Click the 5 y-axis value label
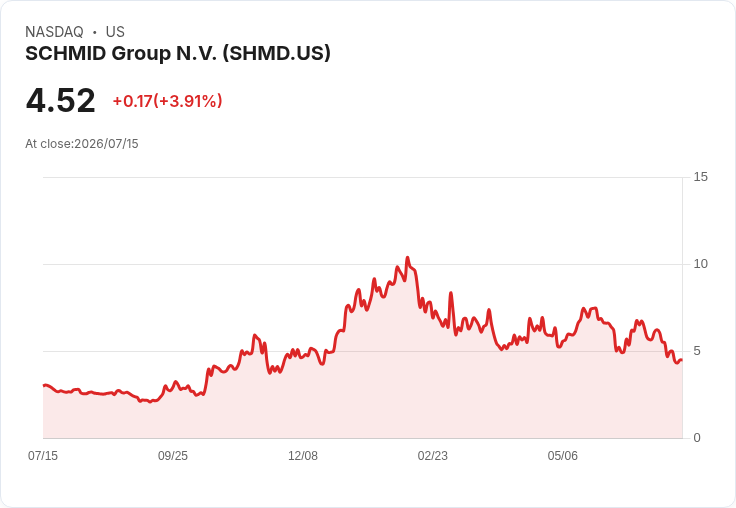 coord(697,351)
